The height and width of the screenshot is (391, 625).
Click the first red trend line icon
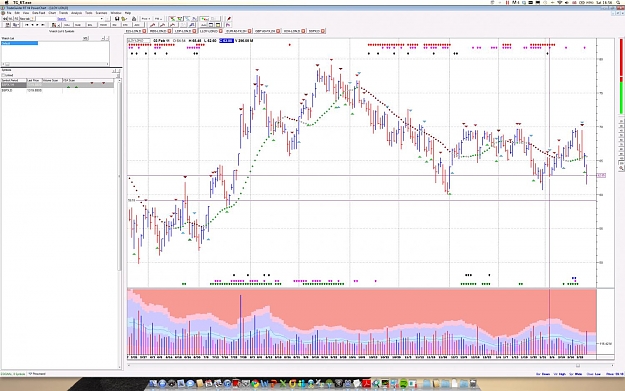pos(153,25)
